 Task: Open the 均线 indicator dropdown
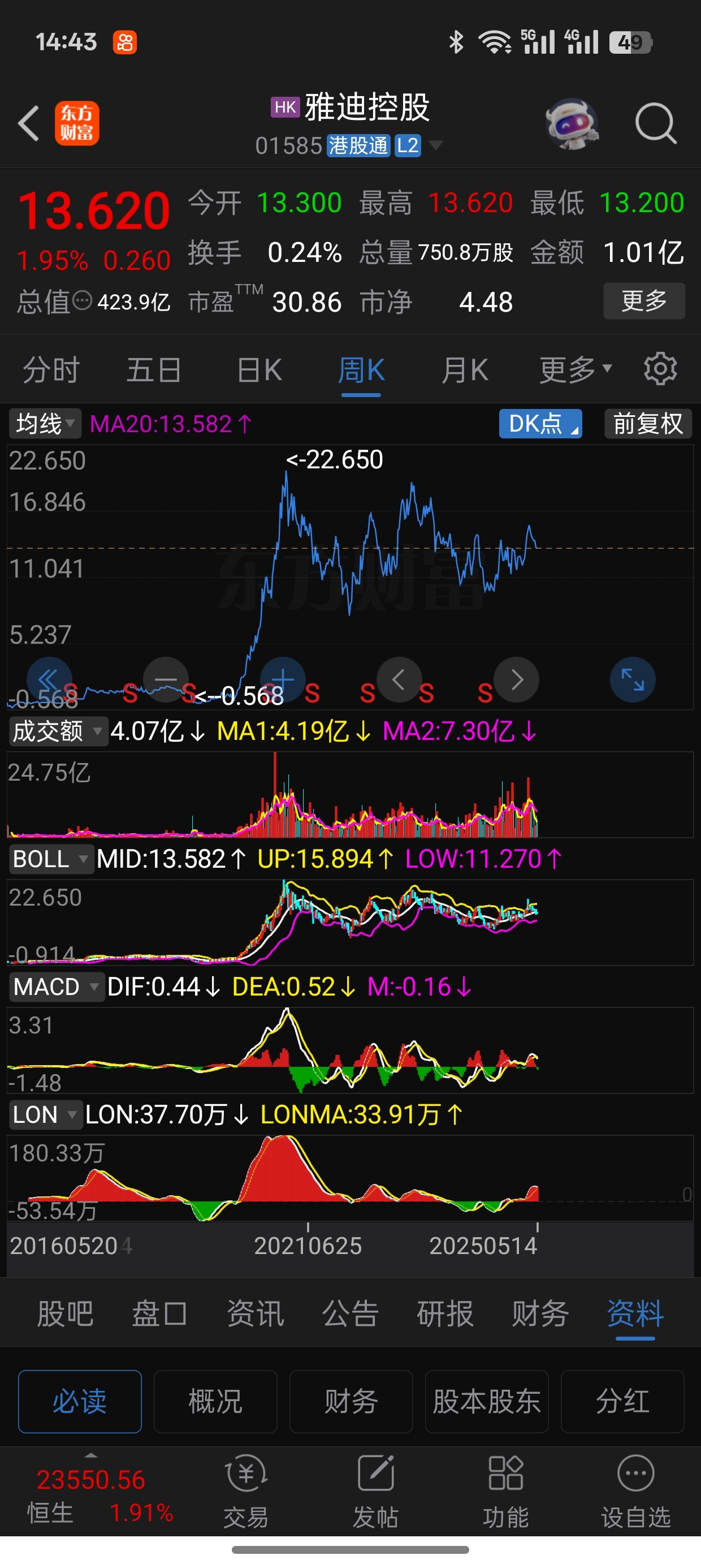tap(45, 424)
